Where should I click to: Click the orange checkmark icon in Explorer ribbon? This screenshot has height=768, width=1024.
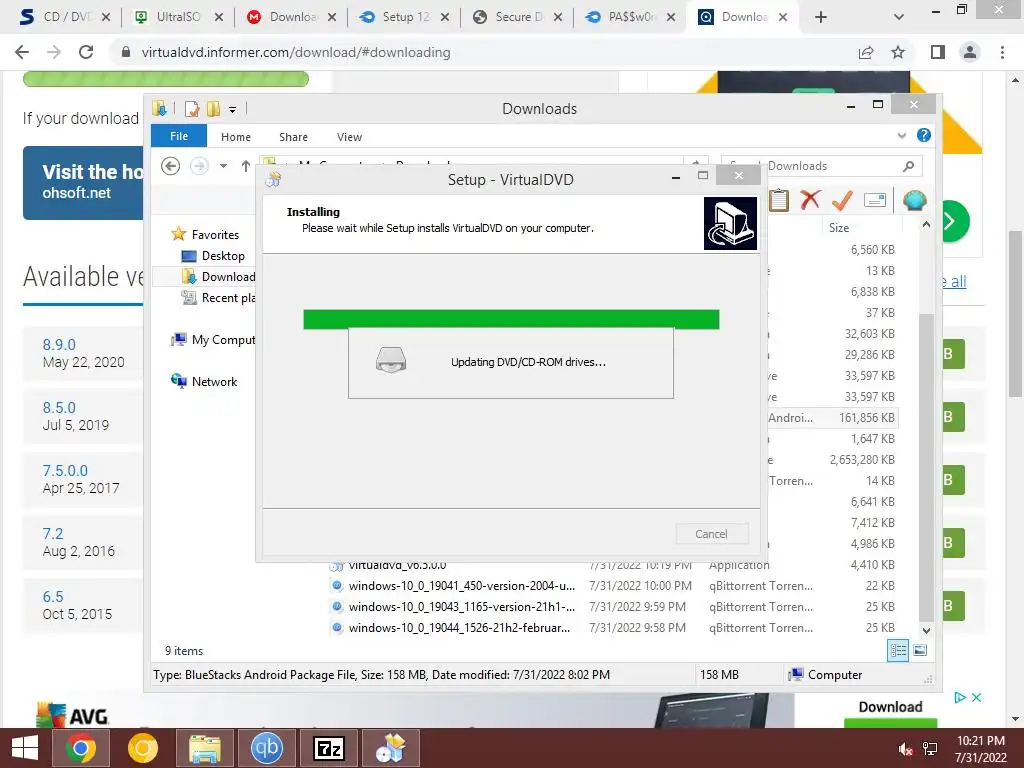842,200
